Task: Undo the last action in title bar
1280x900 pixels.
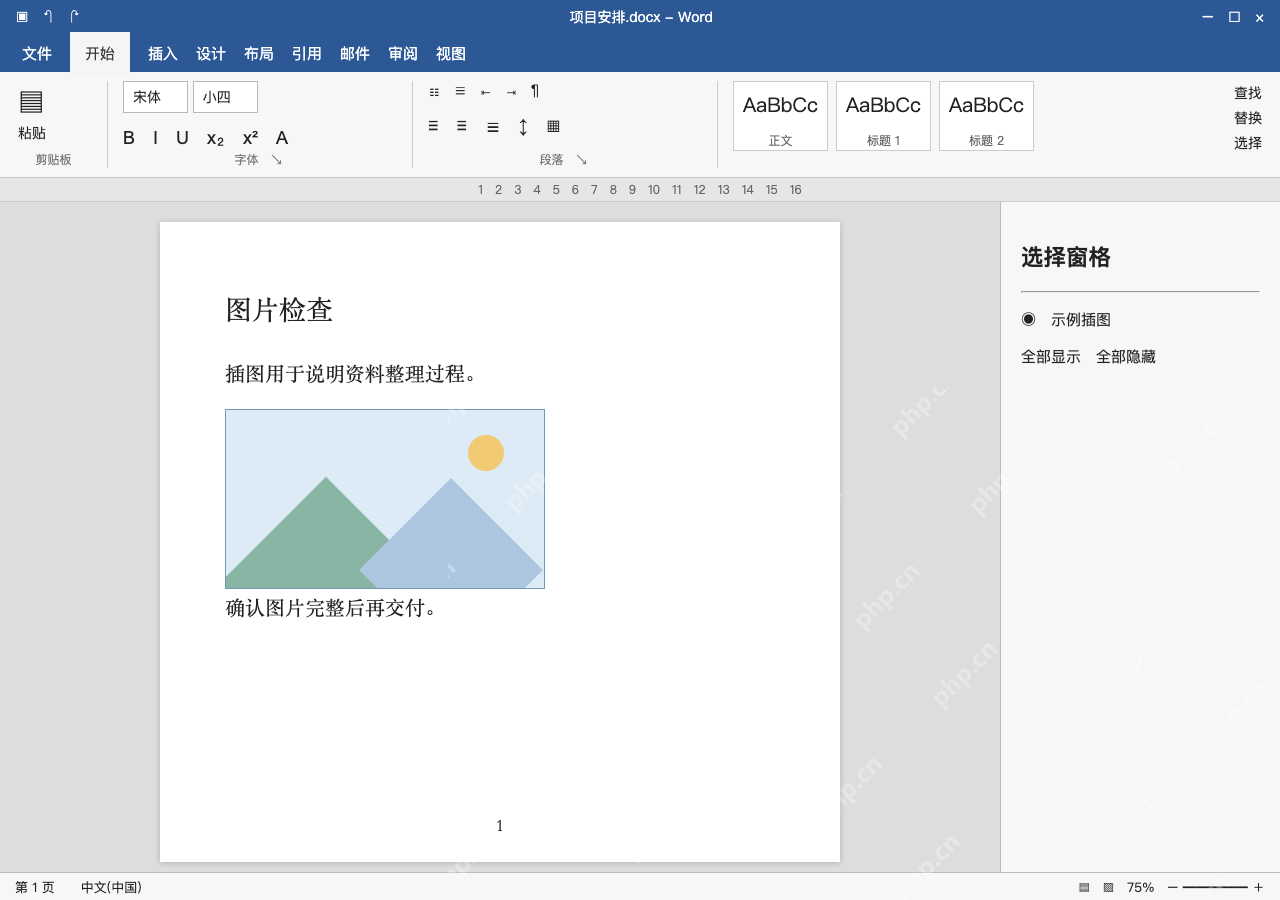Action: coord(48,17)
